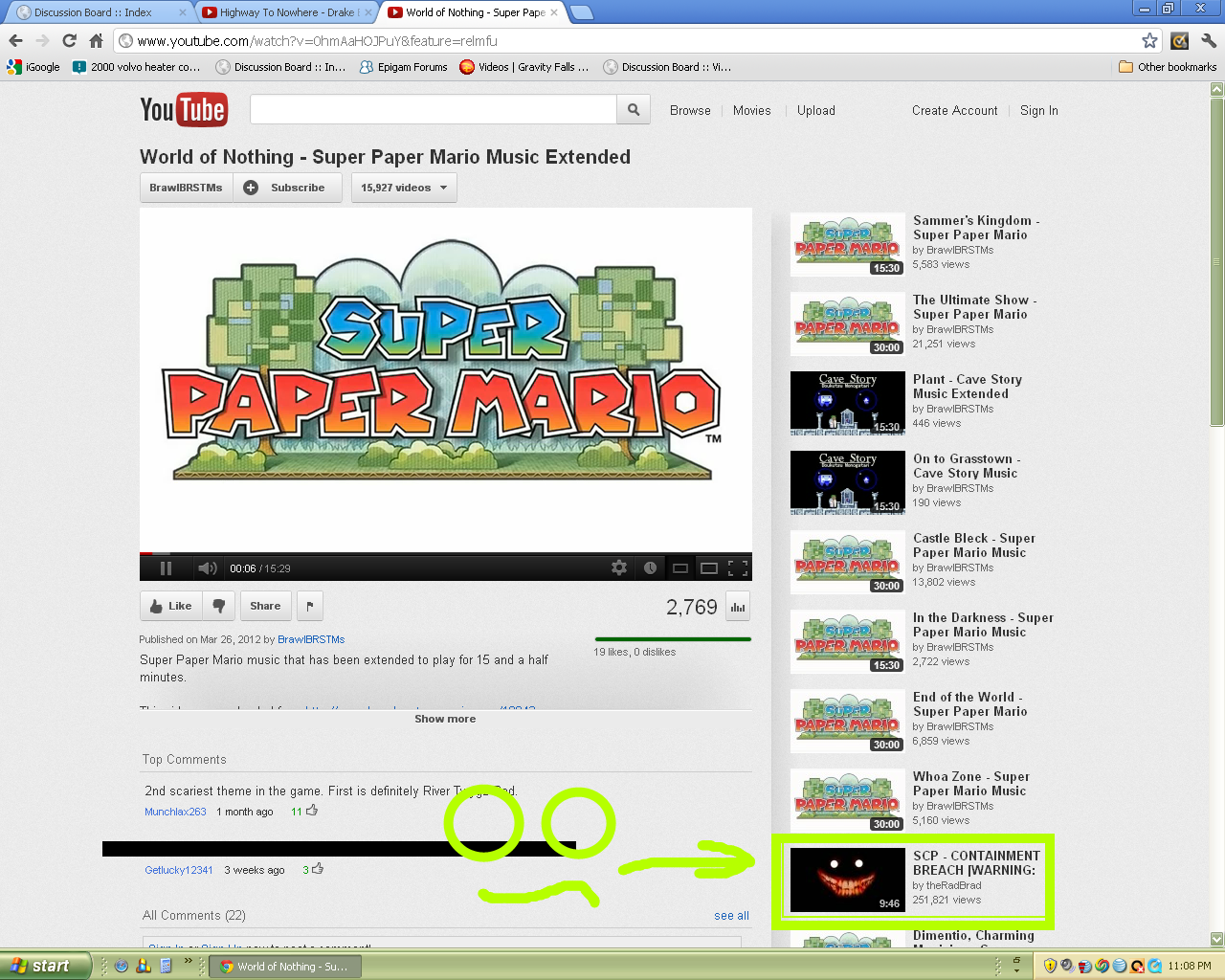The height and width of the screenshot is (980, 1225).
Task: Open Plant - Cave Story thumbnail
Action: (848, 403)
